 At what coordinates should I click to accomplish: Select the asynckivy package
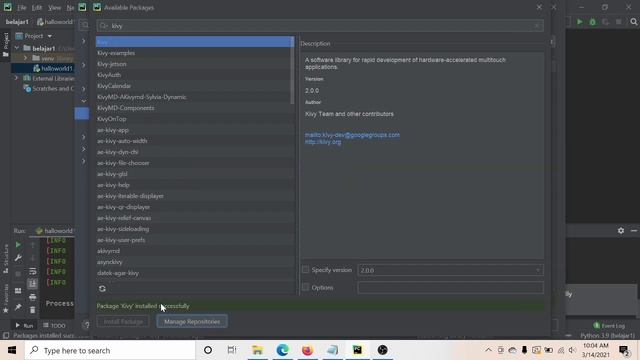tap(195, 262)
